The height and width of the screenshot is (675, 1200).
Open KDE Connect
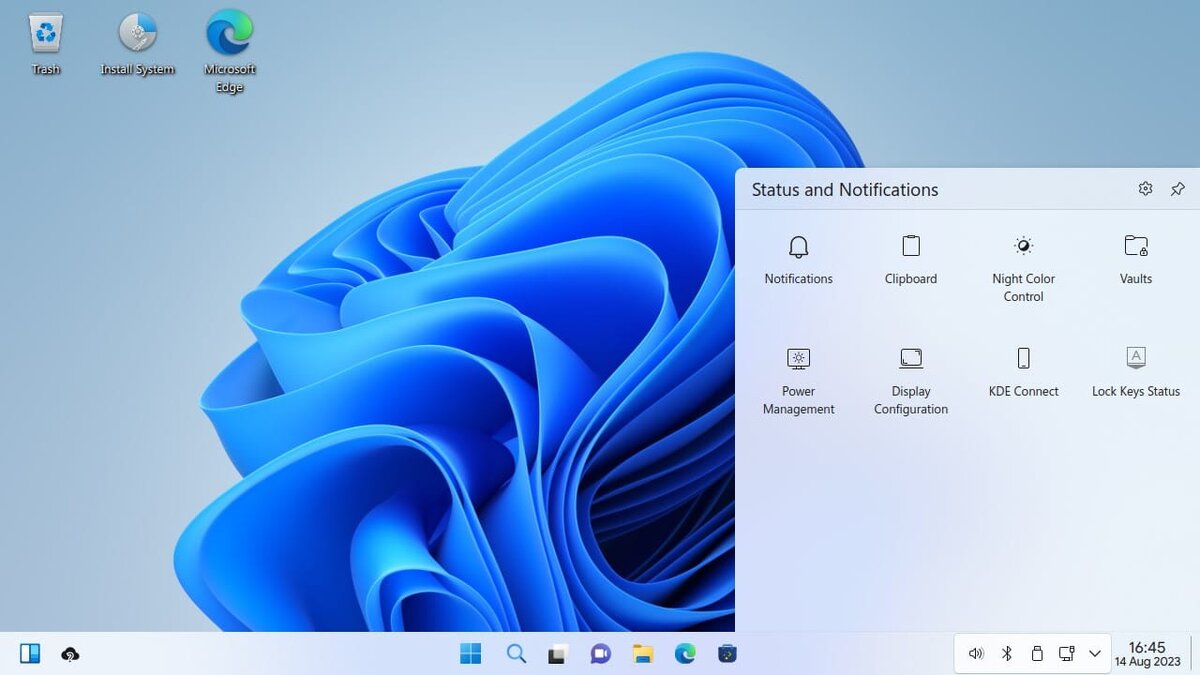(1023, 372)
